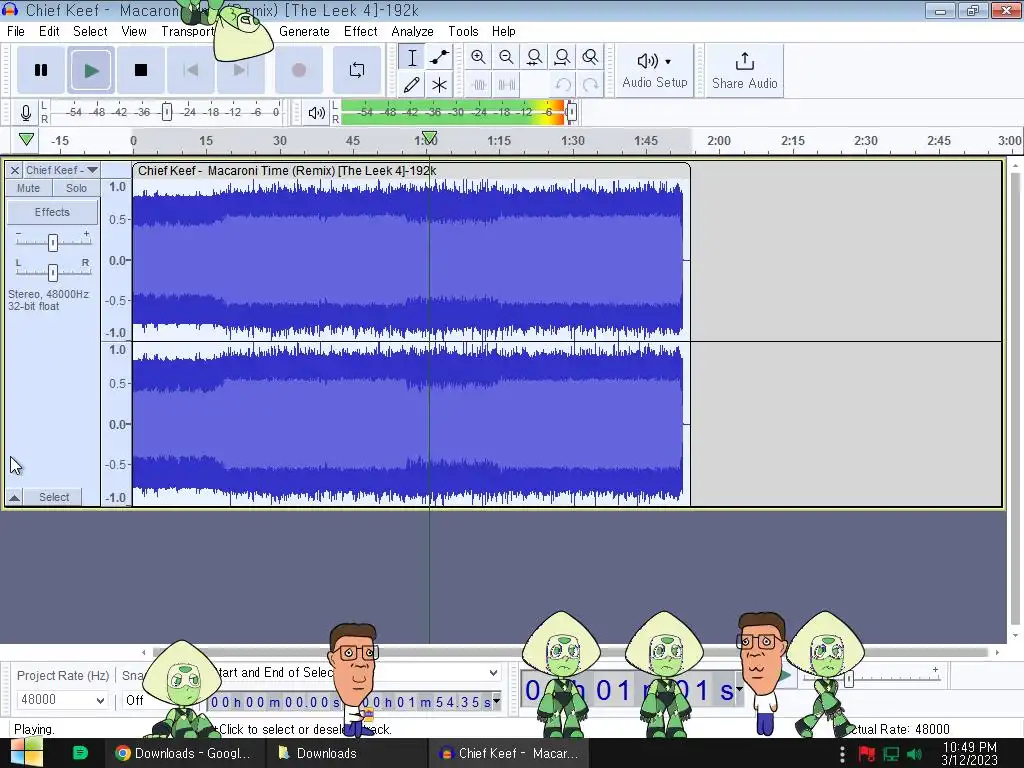Open the View menu
The image size is (1024, 768).
click(x=134, y=31)
